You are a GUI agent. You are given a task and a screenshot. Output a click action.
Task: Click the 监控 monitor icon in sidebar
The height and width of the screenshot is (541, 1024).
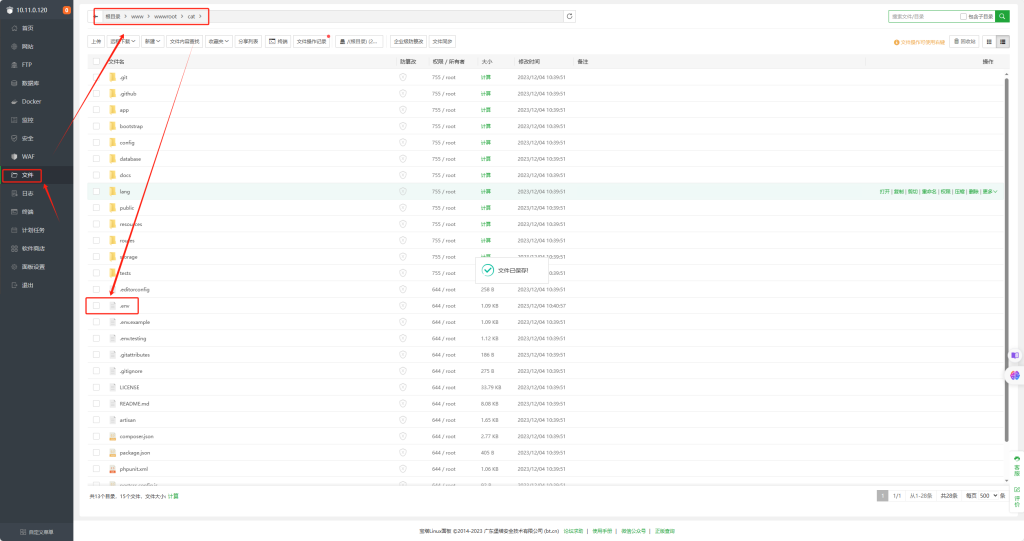tap(14, 120)
